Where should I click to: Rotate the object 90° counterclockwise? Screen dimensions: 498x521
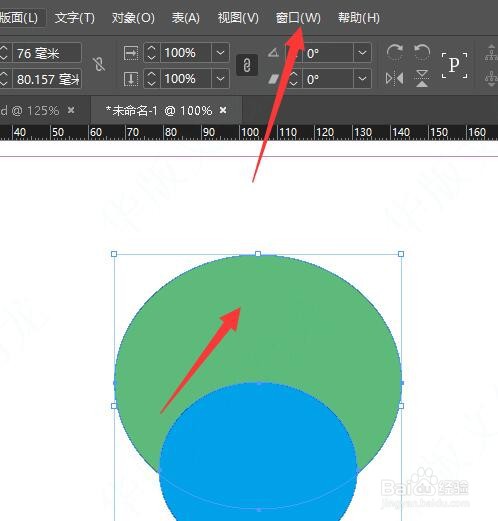tap(422, 52)
